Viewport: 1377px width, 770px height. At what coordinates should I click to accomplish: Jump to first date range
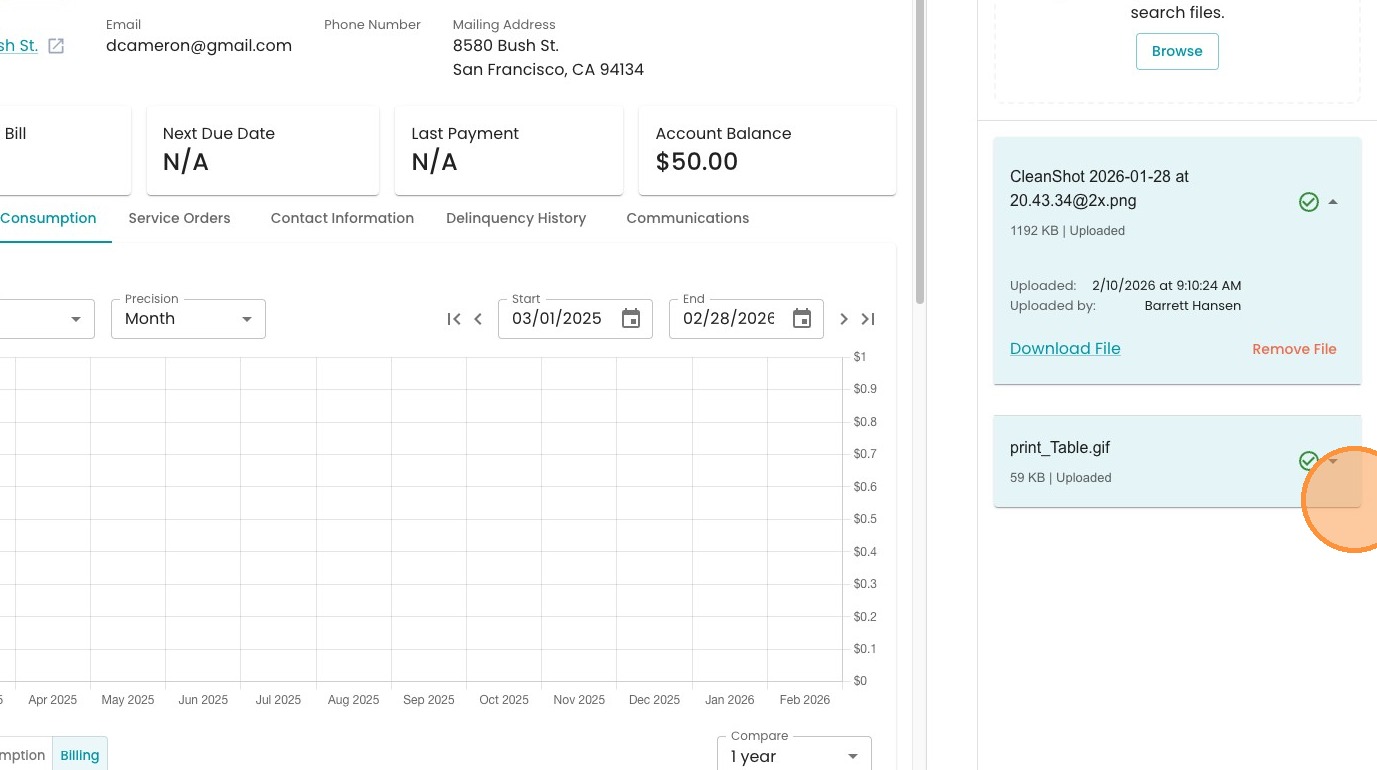(454, 319)
